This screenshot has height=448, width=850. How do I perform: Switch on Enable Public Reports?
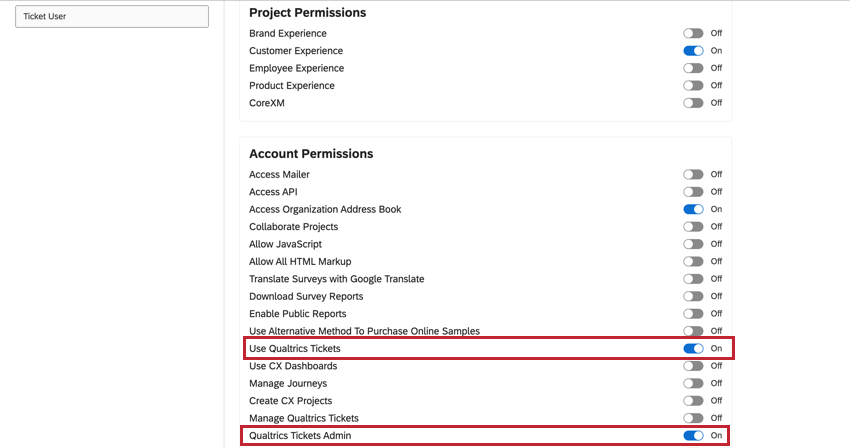pyautogui.click(x=693, y=314)
